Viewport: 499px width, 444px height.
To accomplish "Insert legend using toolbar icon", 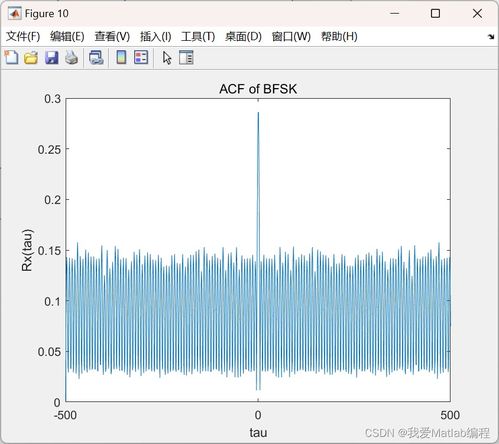I will [141, 57].
